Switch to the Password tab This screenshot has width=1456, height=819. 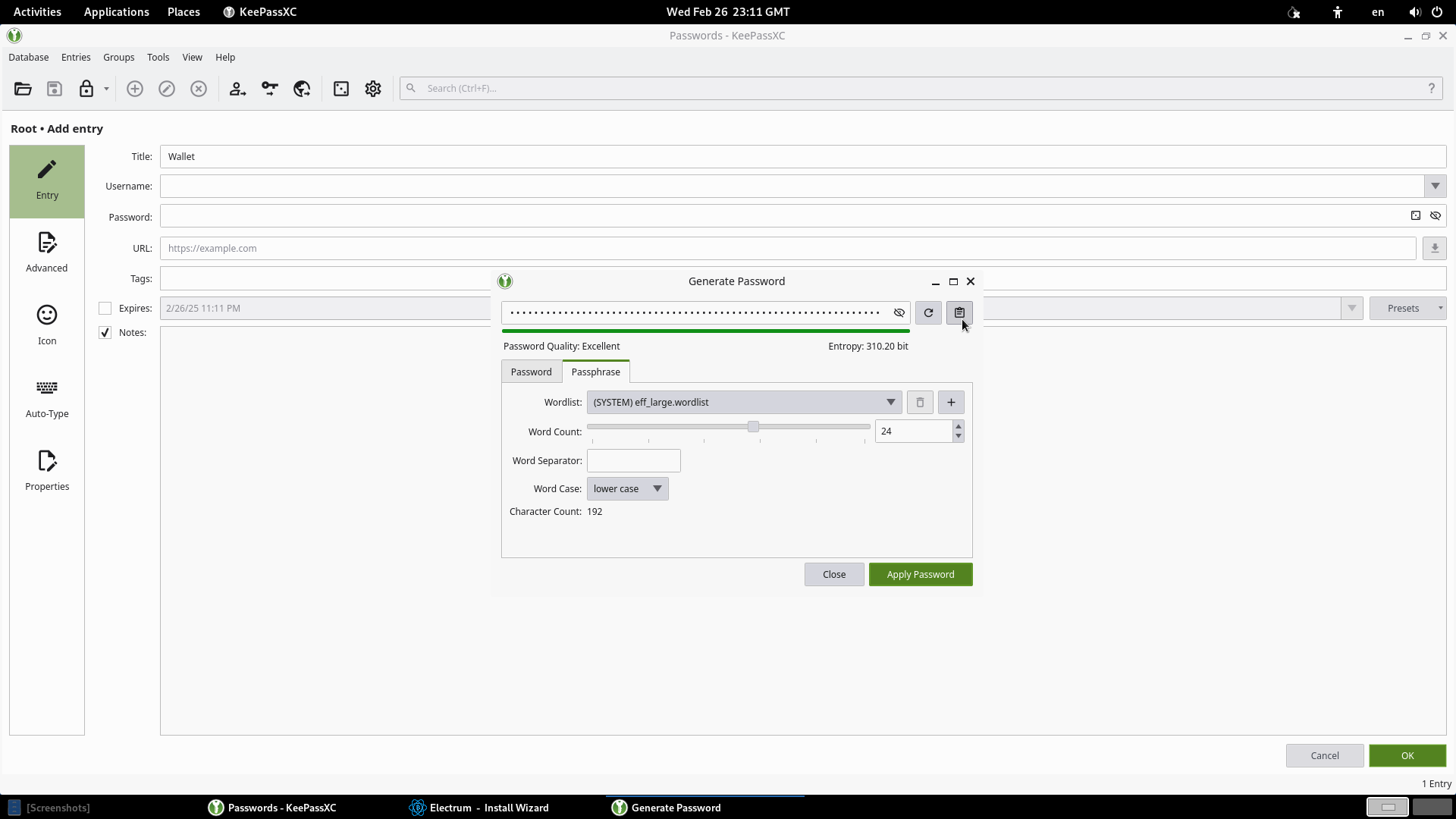tap(531, 372)
